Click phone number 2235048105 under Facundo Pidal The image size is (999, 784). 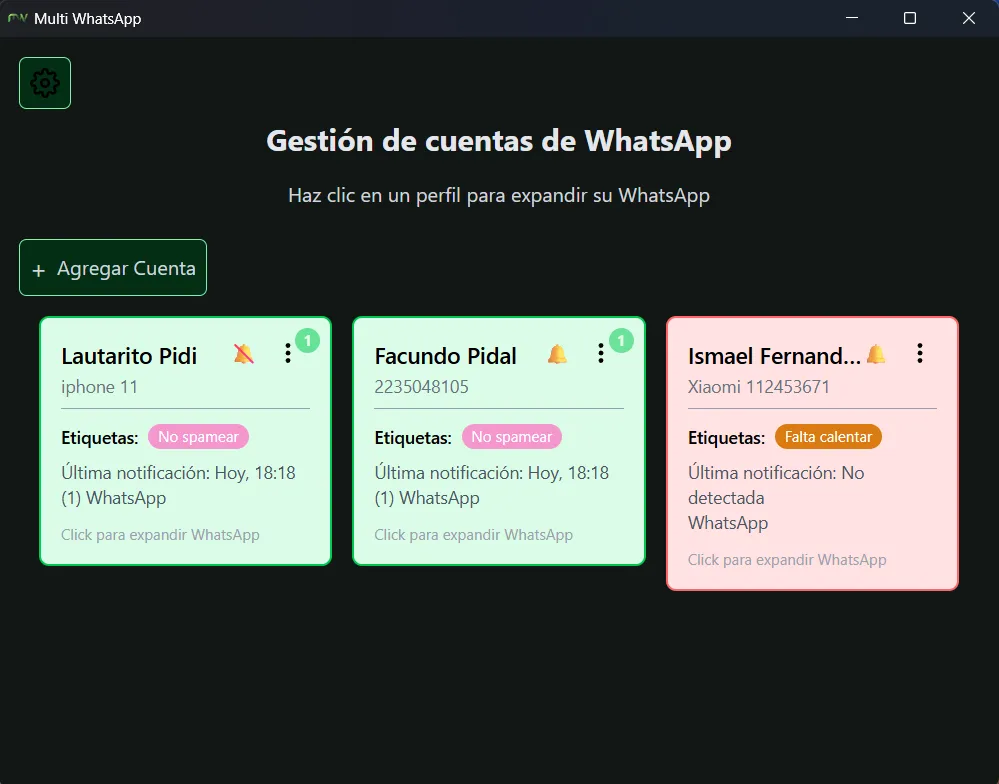pyautogui.click(x=422, y=387)
